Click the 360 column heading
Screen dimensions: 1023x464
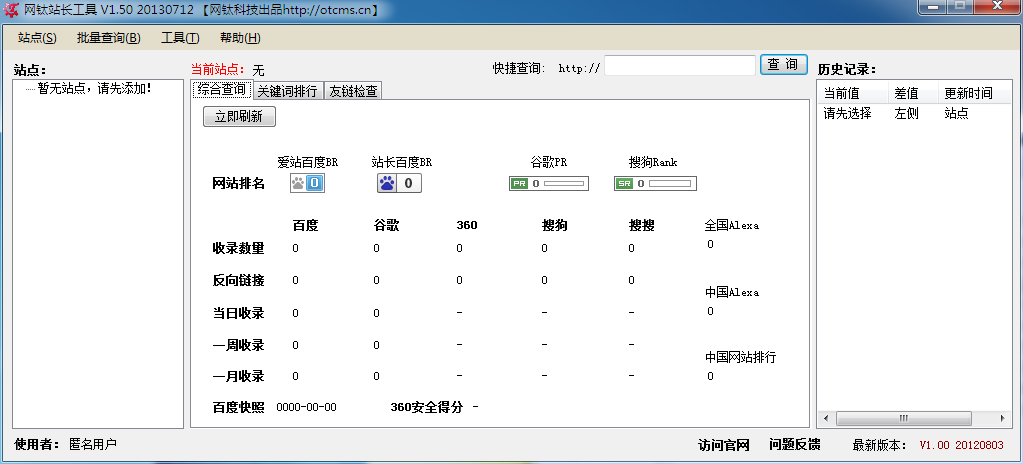pos(467,226)
